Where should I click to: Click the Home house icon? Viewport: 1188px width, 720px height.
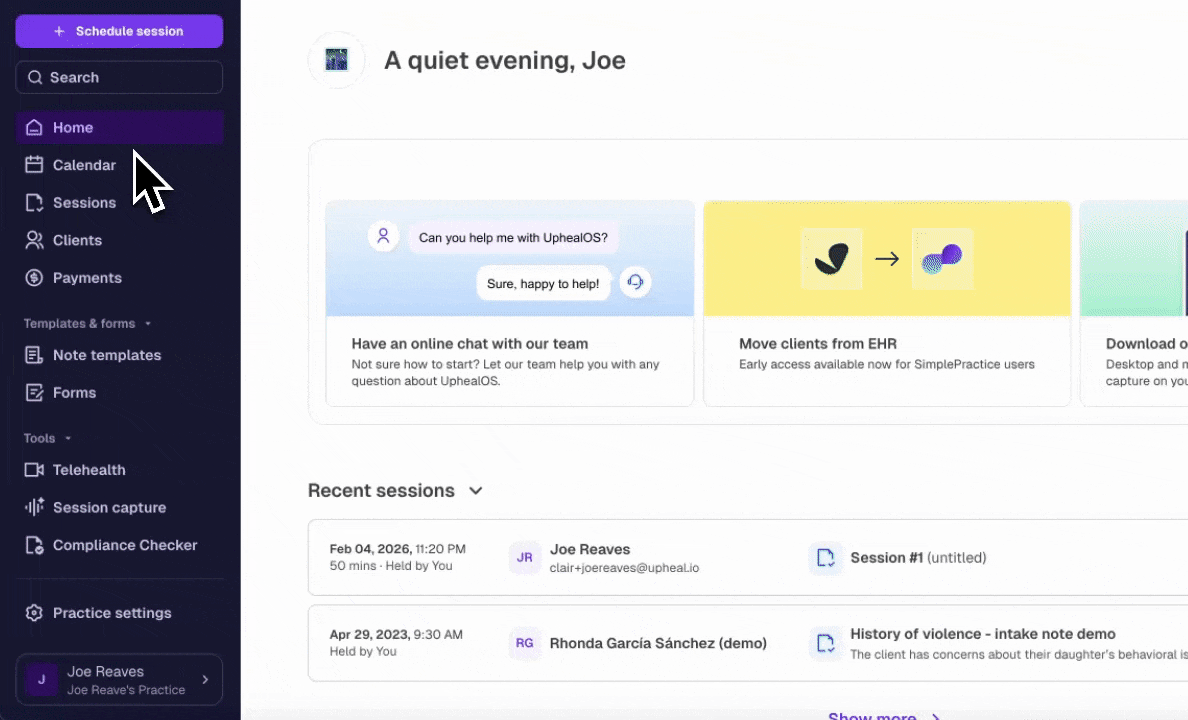34,127
